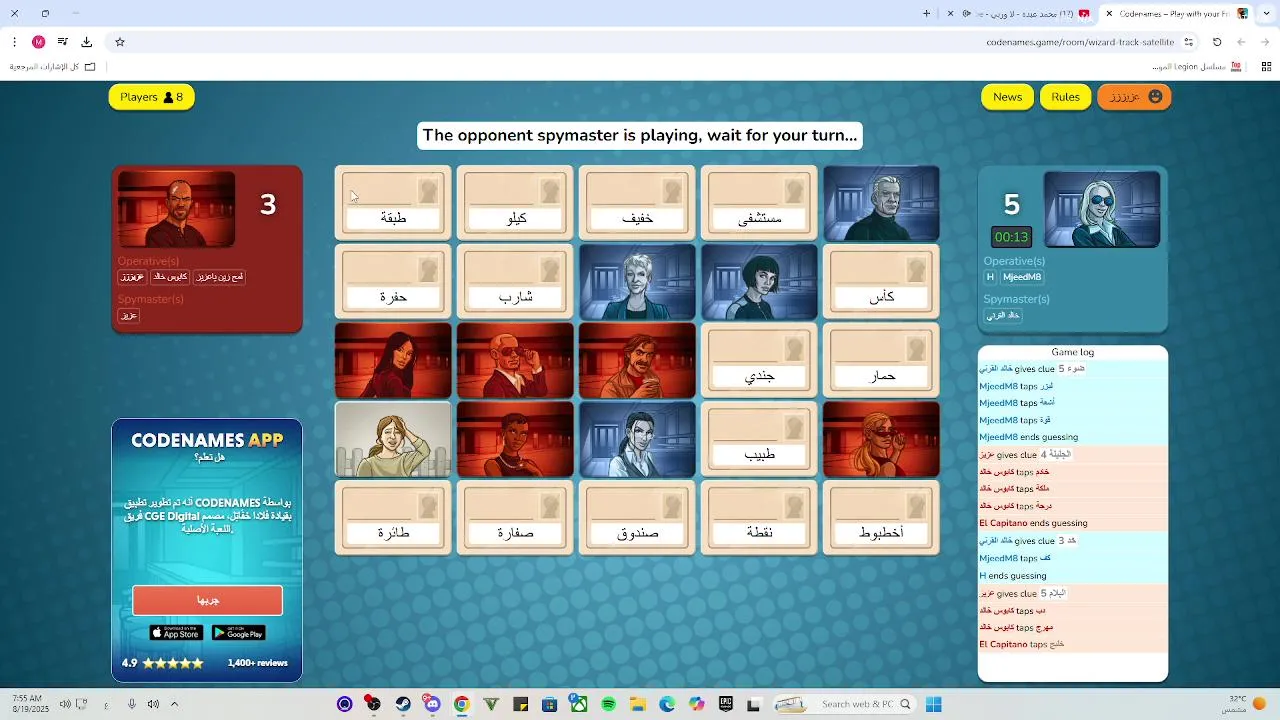Image resolution: width=1280 pixels, height=720 pixels.
Task: Open the tab search dropdown arrow
Action: 1266,13
